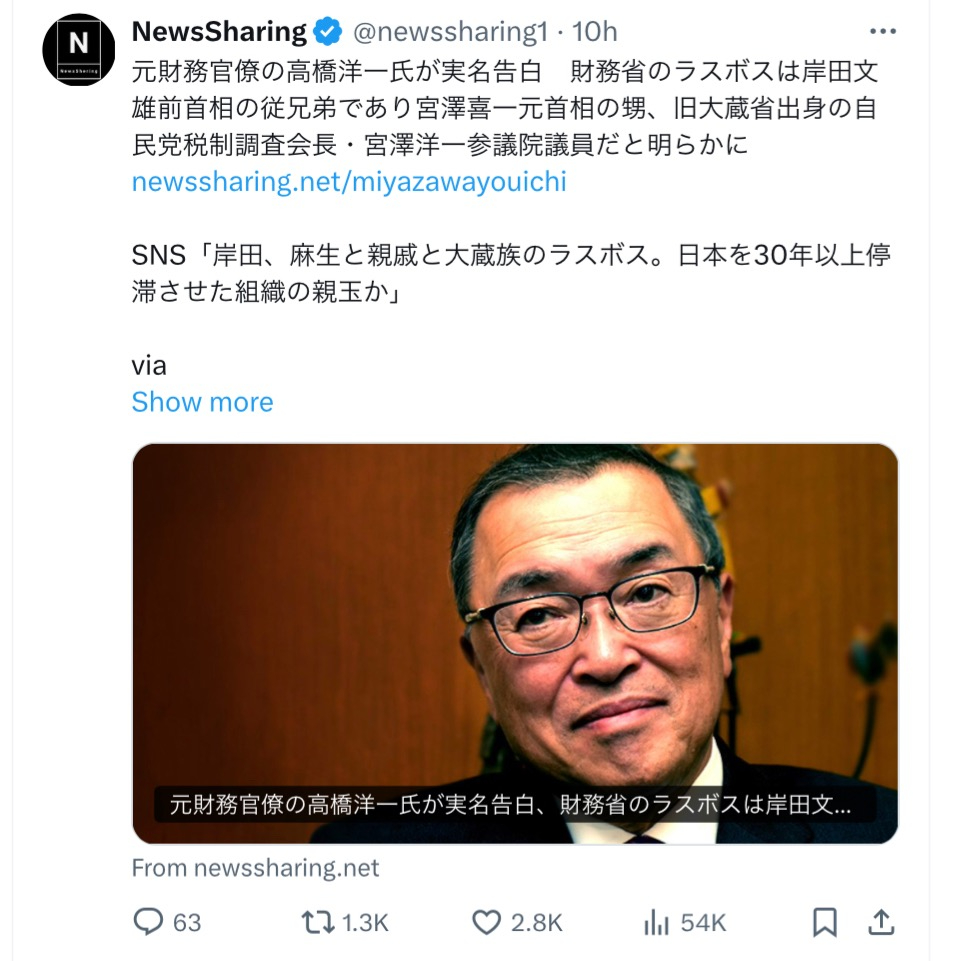Open the @newssharing1 handle
The image size is (975, 961).
pyautogui.click(x=450, y=32)
